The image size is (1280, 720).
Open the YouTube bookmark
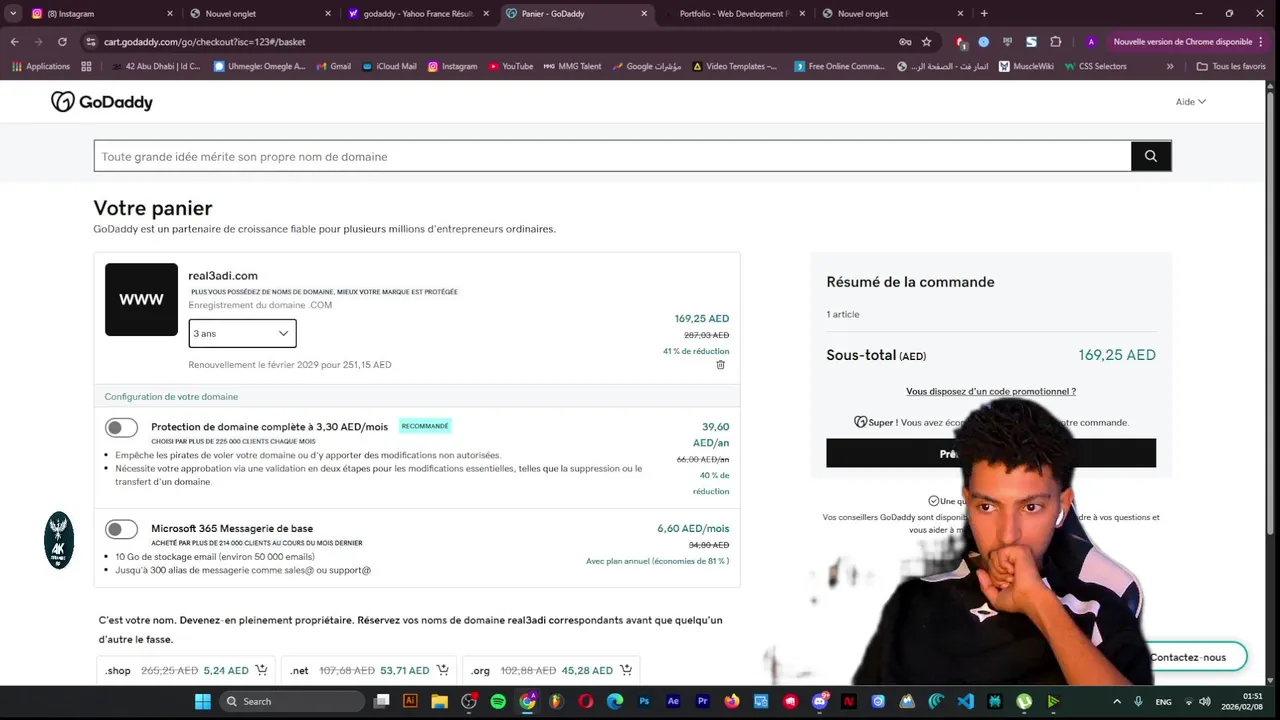[510, 66]
